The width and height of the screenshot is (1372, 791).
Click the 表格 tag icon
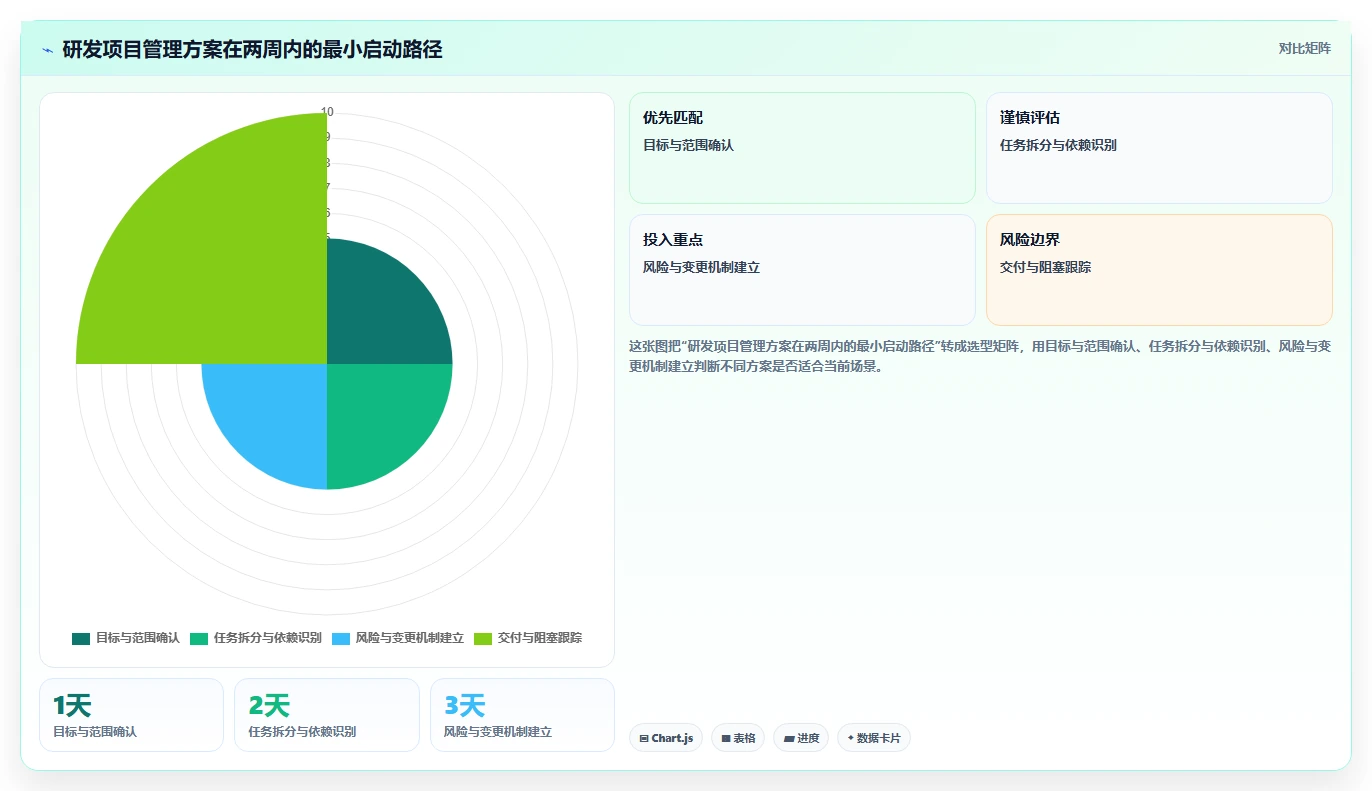pyautogui.click(x=726, y=738)
